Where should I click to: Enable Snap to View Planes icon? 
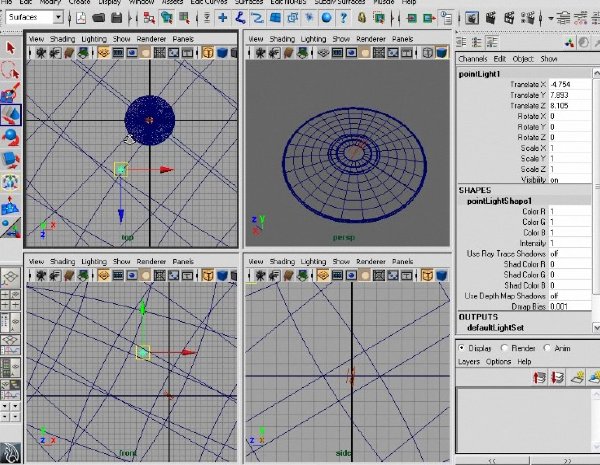point(275,18)
